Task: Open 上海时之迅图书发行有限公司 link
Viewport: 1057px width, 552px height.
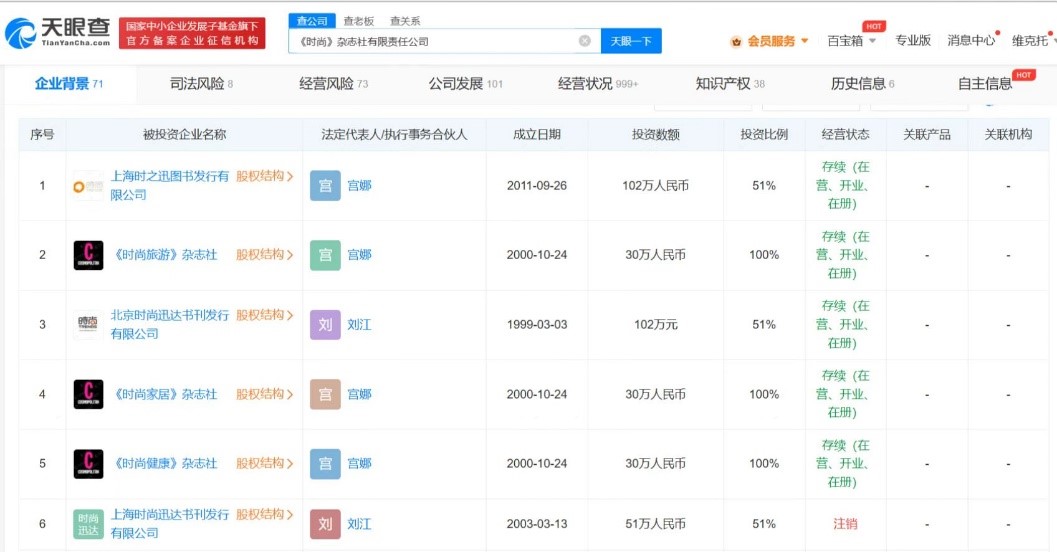Action: (170, 185)
